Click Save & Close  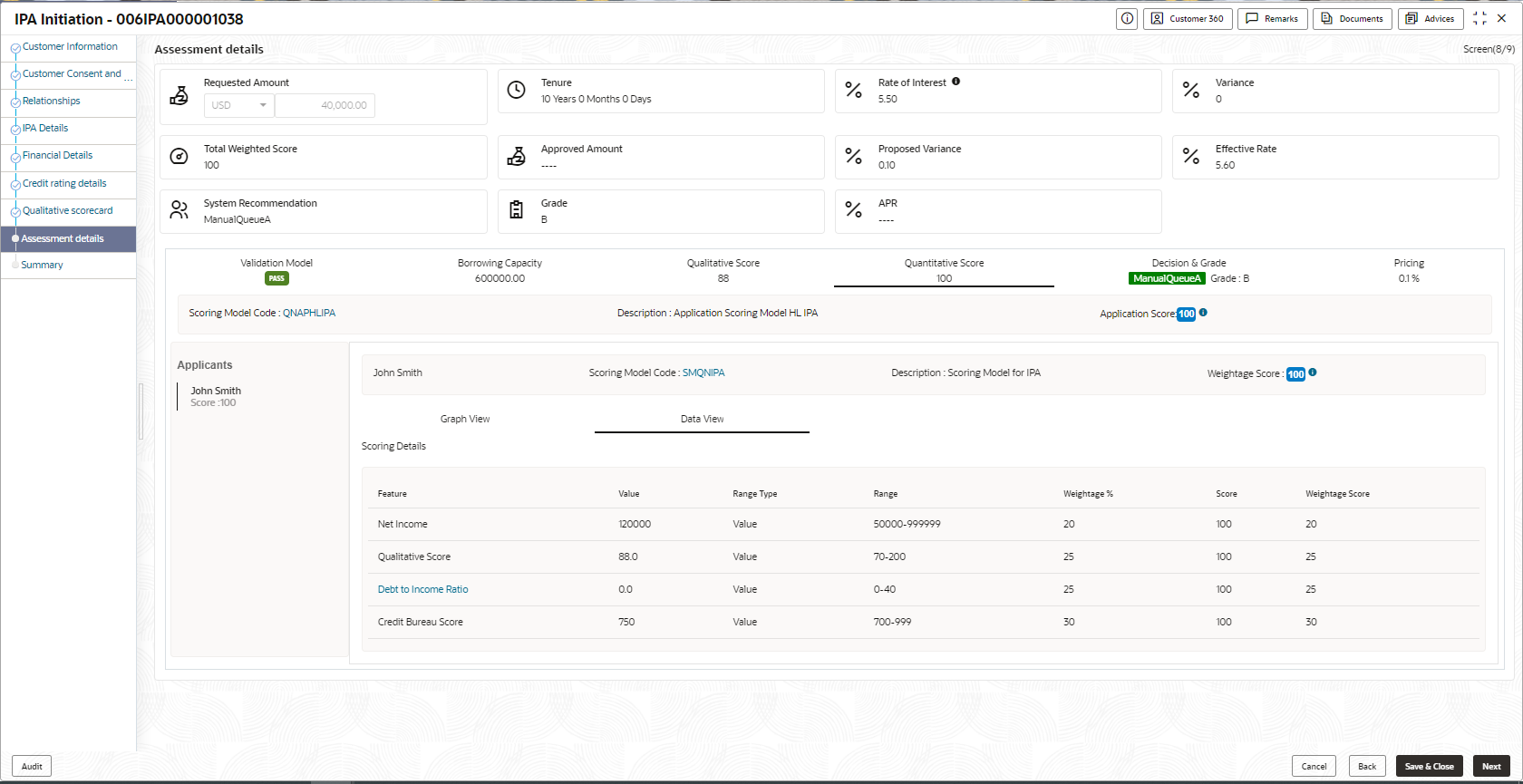coord(1430,766)
